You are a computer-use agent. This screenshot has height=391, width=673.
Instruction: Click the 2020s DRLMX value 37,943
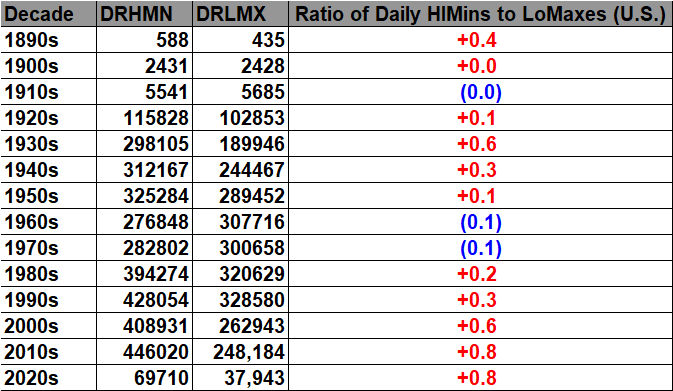(254, 379)
